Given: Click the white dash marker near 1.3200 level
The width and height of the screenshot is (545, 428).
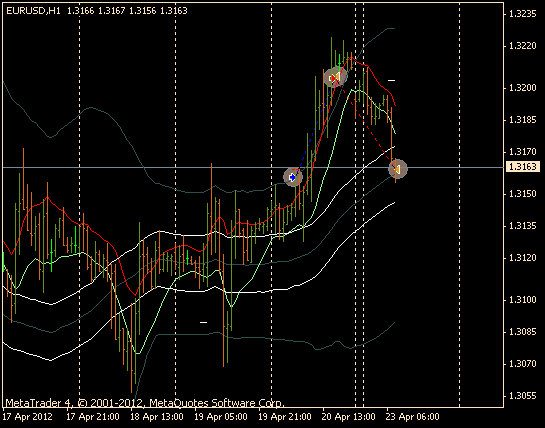Looking at the screenshot, I should (x=391, y=80).
